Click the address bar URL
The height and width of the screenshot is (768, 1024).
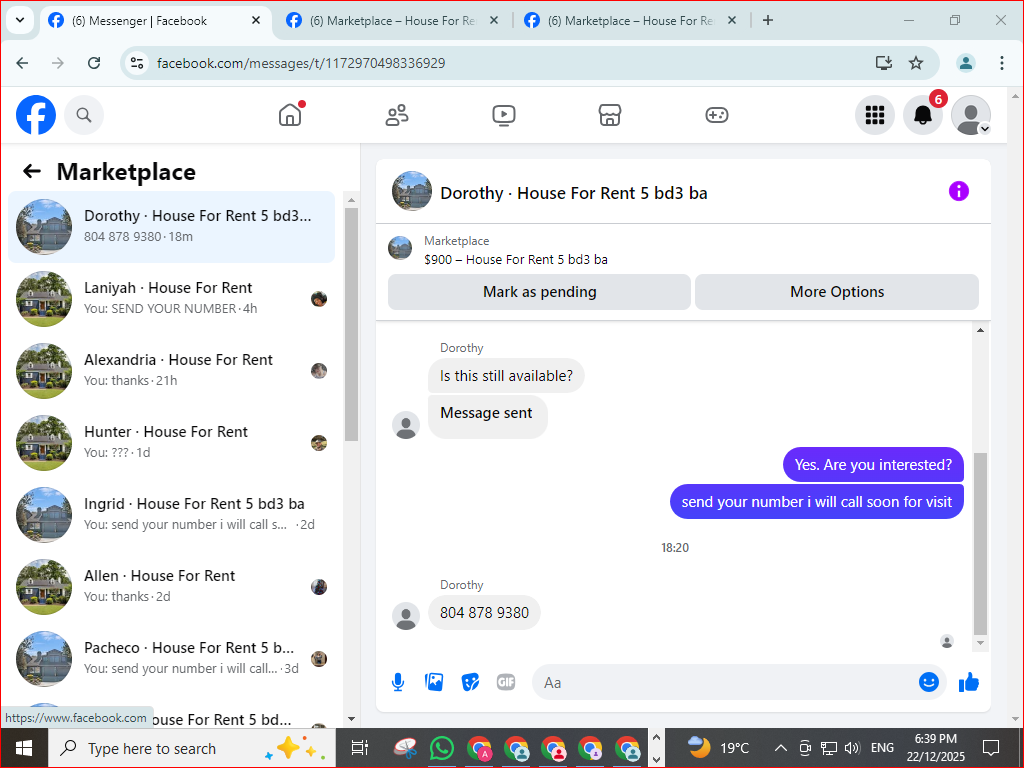tap(301, 63)
